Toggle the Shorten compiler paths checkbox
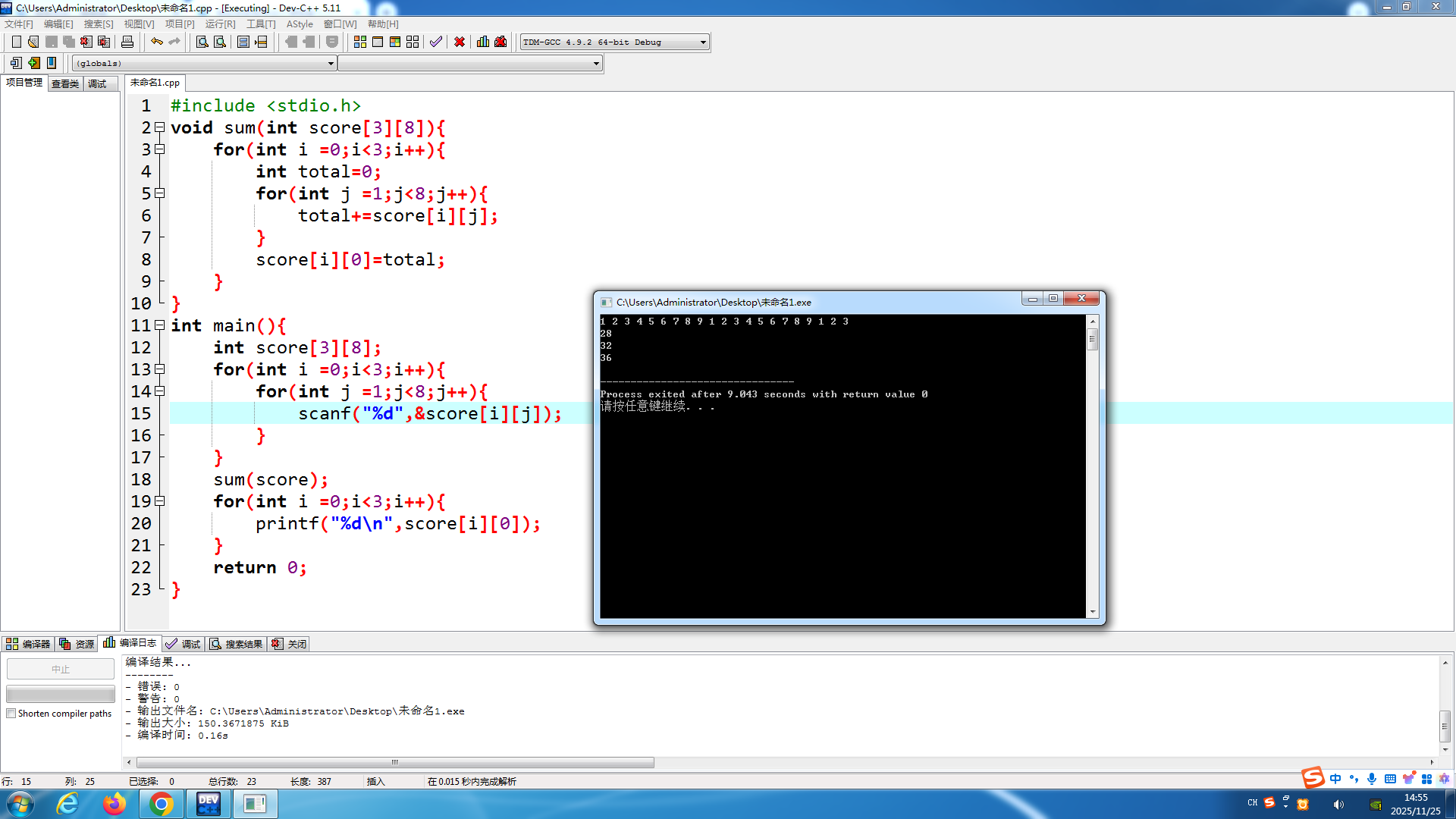This screenshot has height=819, width=1456. [11, 714]
